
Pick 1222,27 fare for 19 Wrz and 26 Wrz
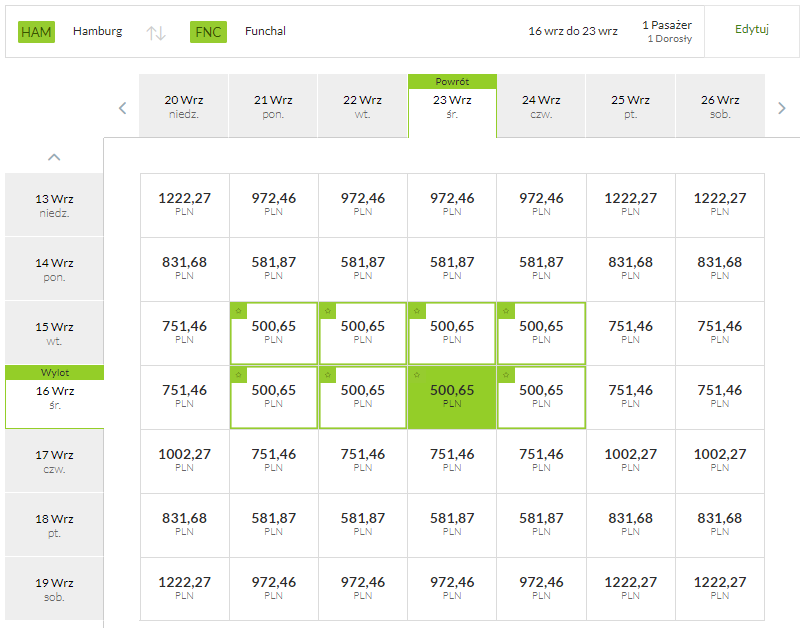point(720,589)
